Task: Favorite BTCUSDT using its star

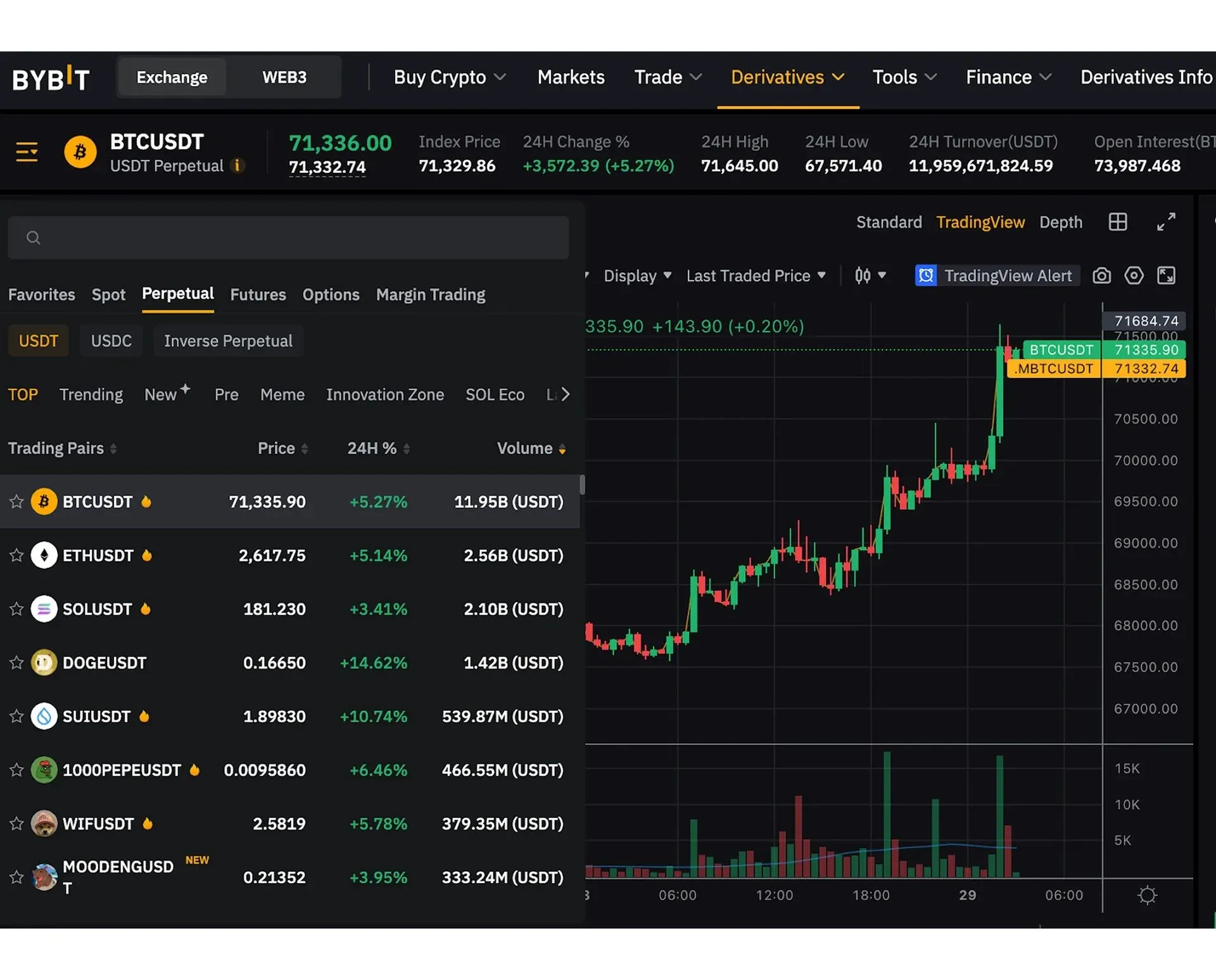Action: click(16, 501)
